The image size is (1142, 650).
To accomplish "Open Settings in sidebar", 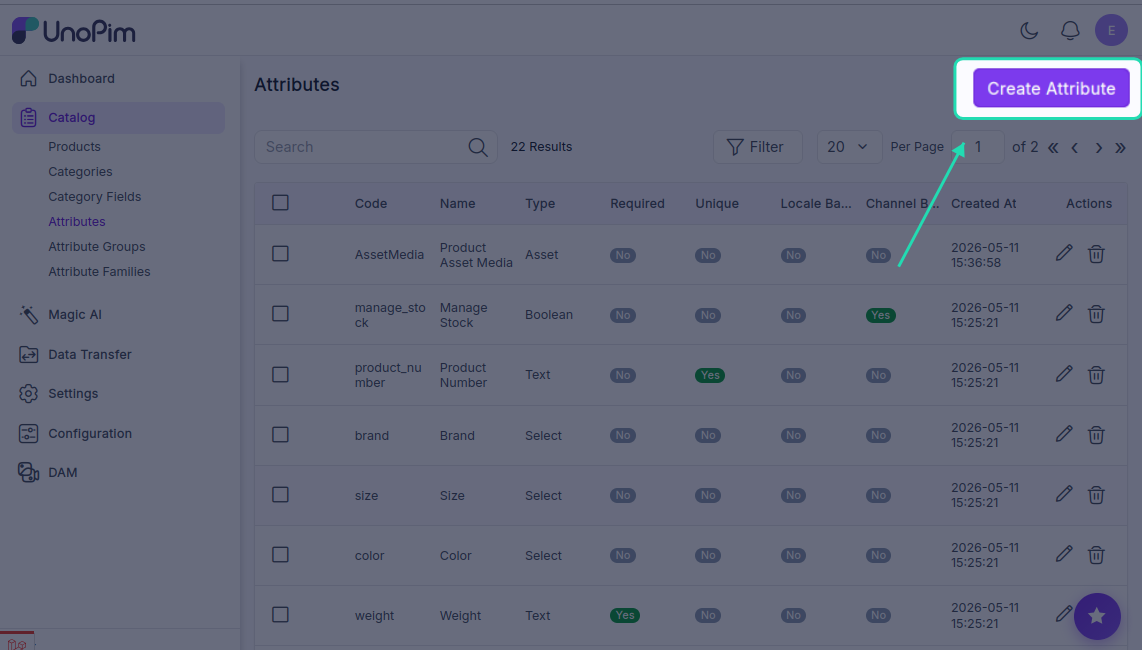I will click(x=118, y=393).
